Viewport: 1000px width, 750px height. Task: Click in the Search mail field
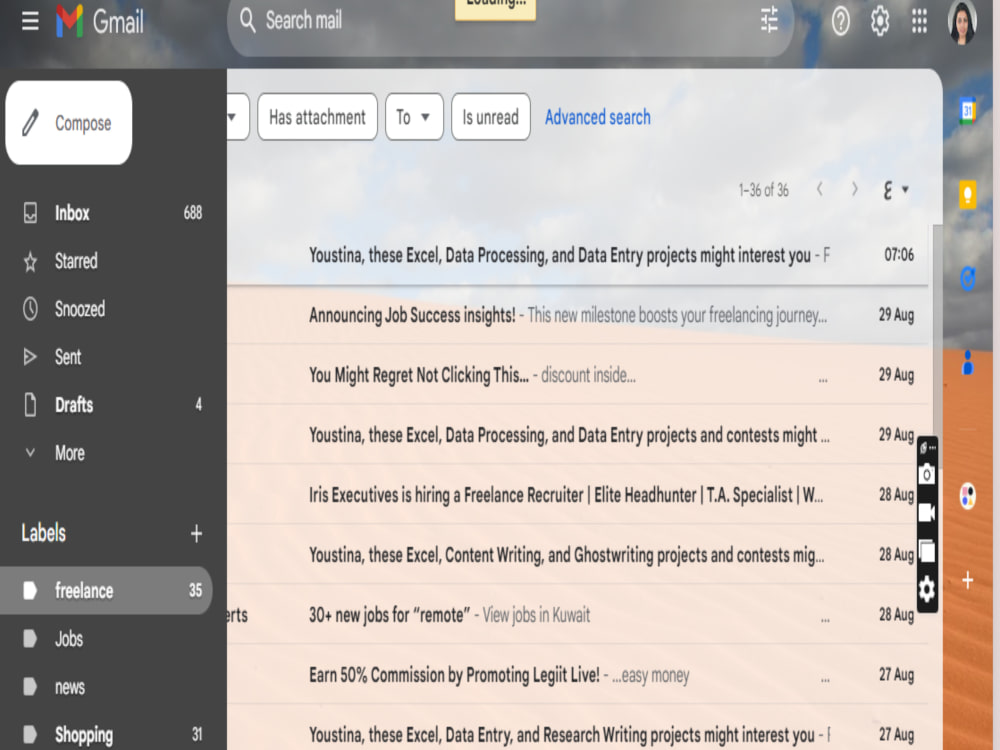coord(510,21)
